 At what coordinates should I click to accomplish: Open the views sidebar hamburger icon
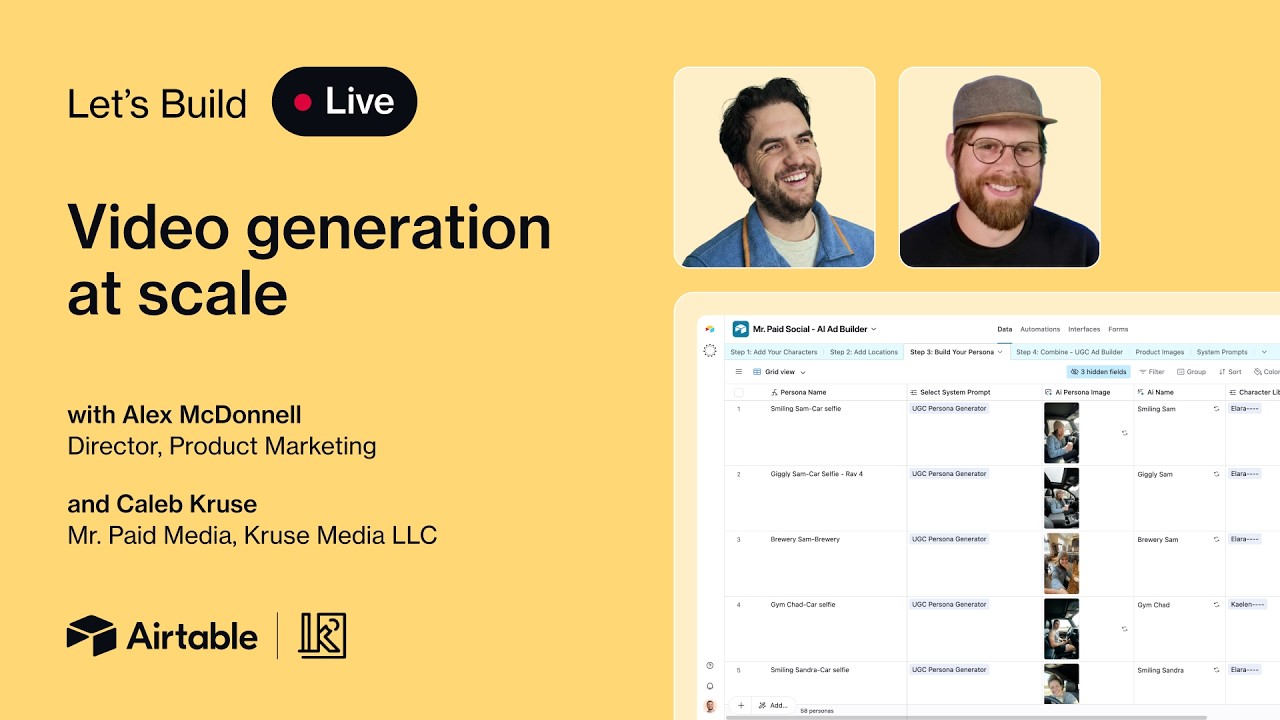739,372
